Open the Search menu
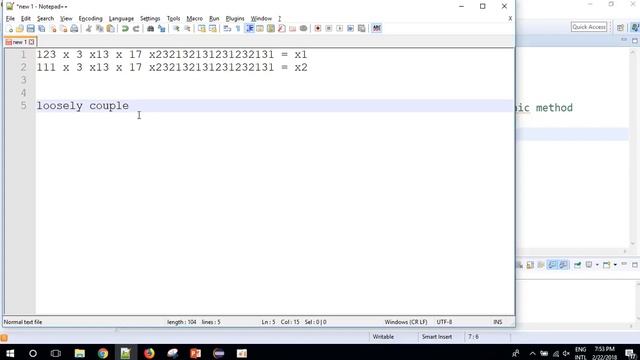The height and width of the screenshot is (360, 640). pos(45,19)
